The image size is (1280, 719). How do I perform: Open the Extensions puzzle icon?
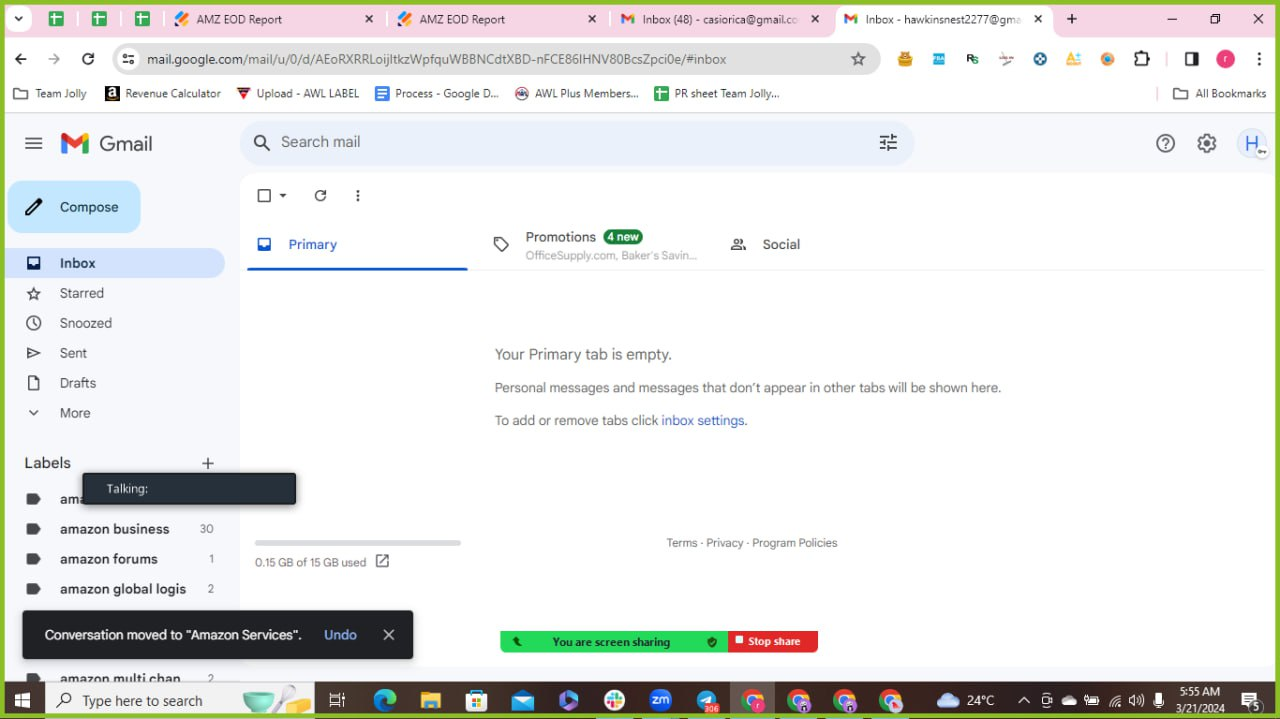tap(1142, 59)
